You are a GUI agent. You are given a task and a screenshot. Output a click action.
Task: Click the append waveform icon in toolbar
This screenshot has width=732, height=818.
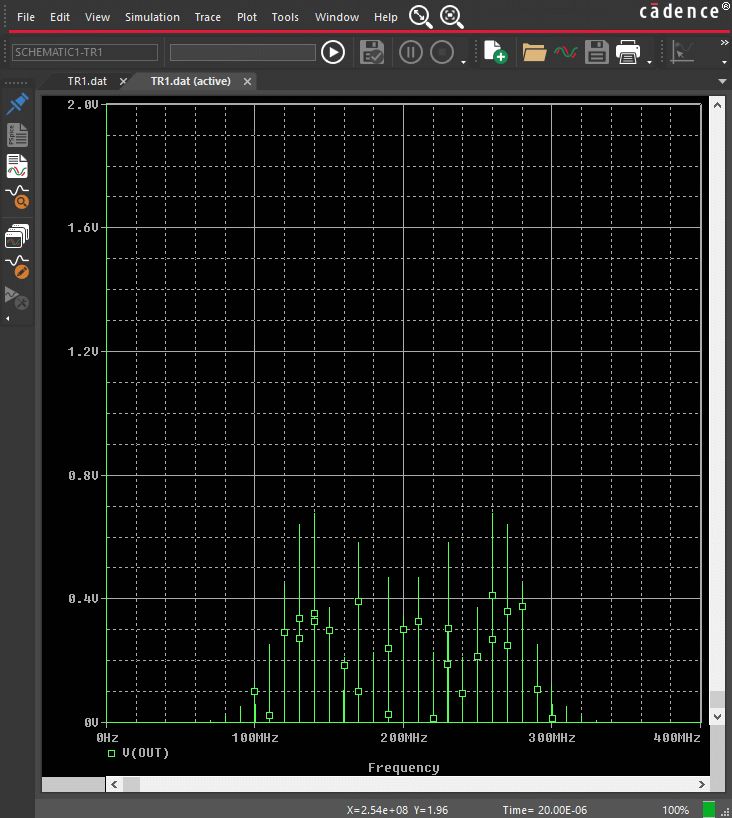coord(566,52)
